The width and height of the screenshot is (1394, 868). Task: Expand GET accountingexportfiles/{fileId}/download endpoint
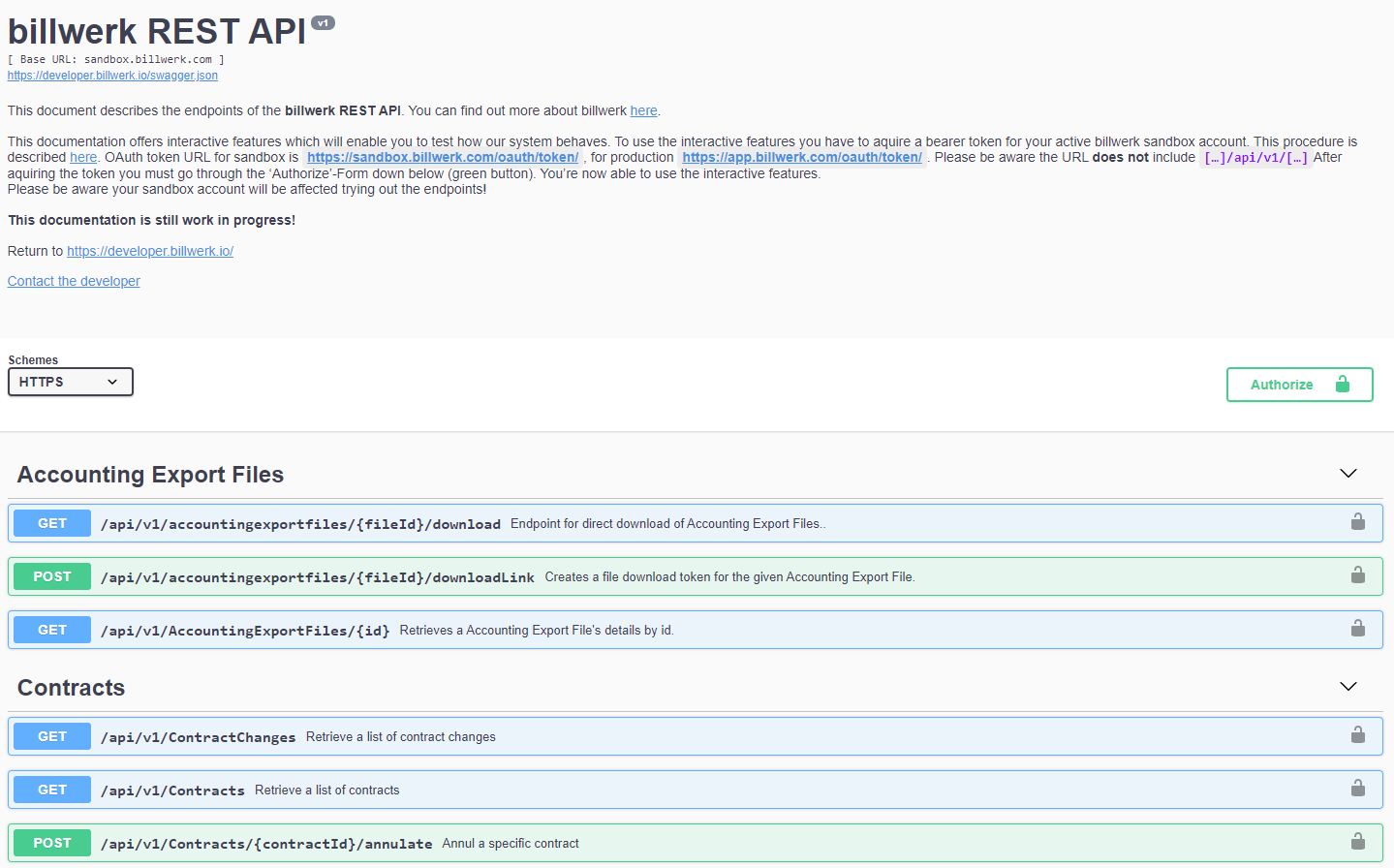[696, 523]
